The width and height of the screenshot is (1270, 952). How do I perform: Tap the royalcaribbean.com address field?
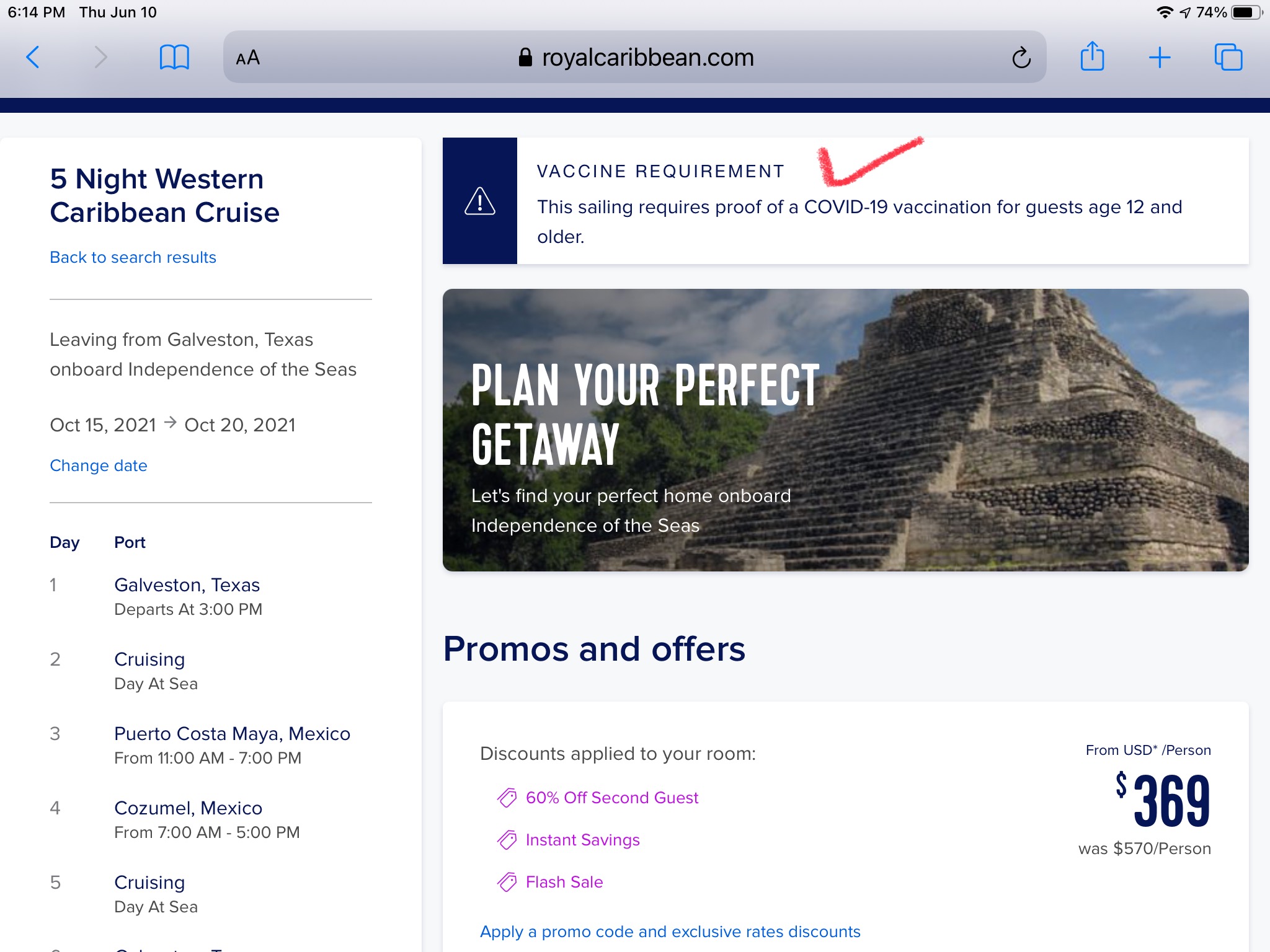[x=635, y=57]
